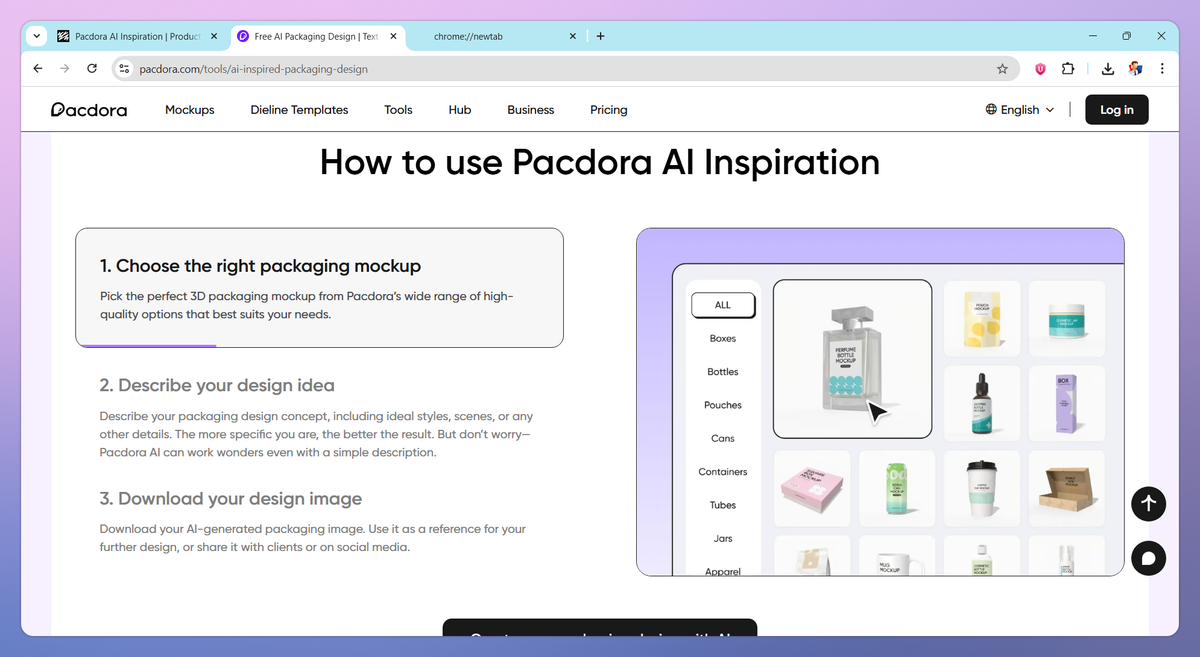The width and height of the screenshot is (1200, 657).
Task: Open the Tools menu
Action: tap(398, 110)
